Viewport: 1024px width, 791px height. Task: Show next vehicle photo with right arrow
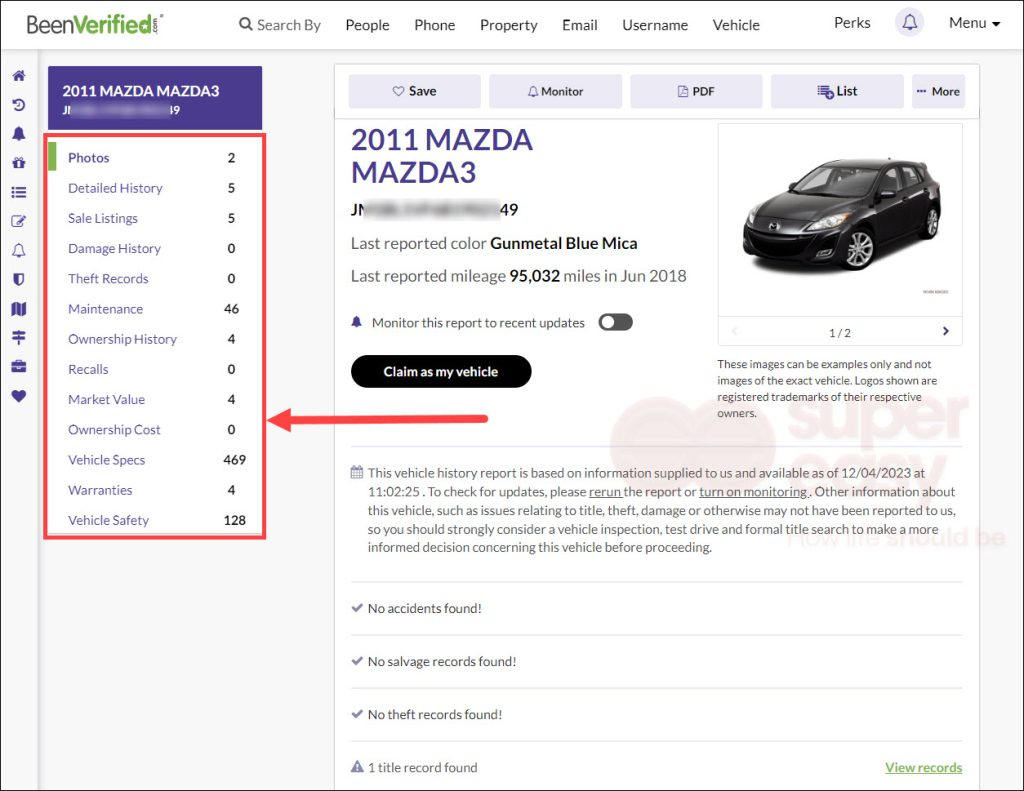(945, 331)
